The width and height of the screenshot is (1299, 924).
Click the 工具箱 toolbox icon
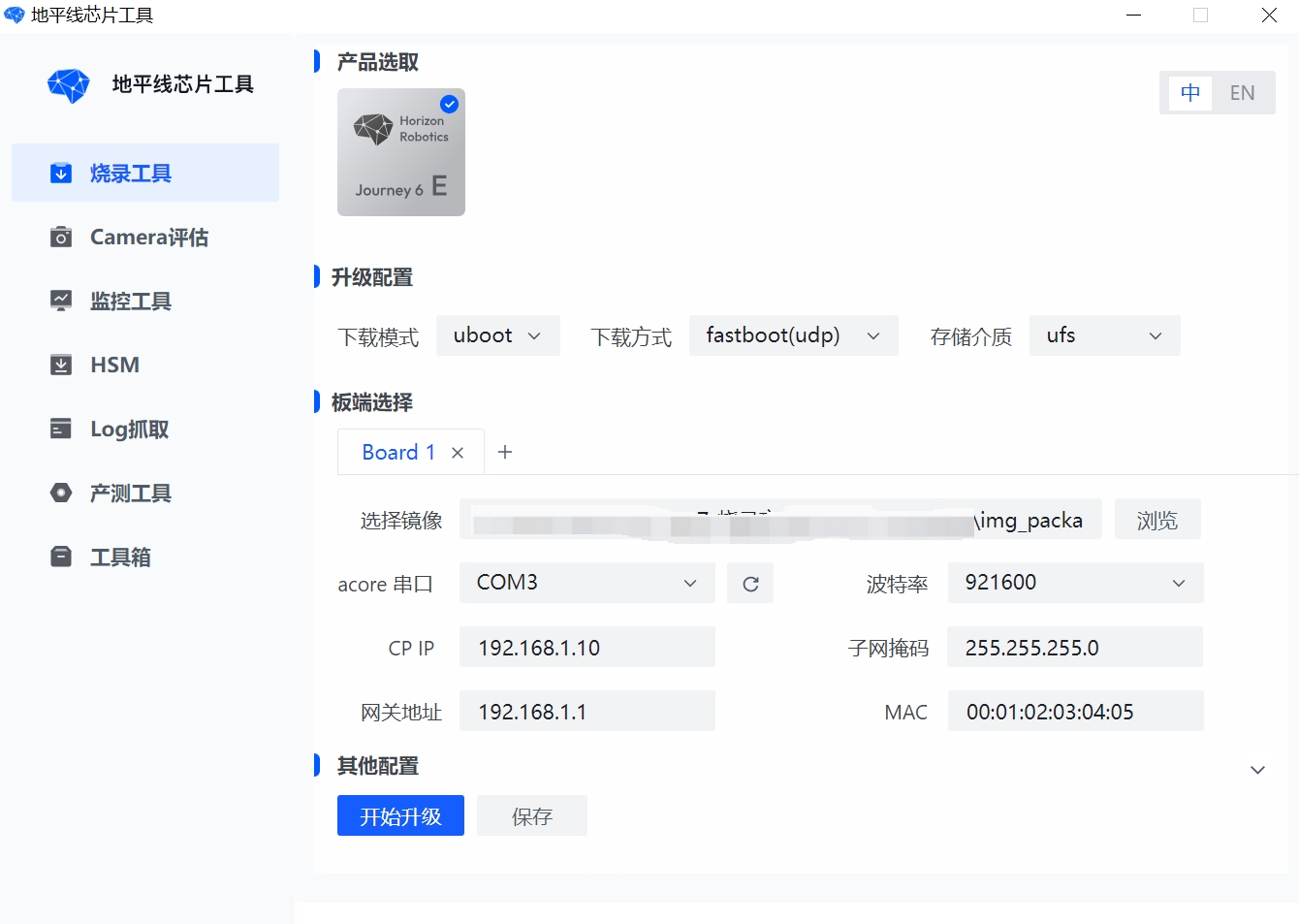[61, 557]
